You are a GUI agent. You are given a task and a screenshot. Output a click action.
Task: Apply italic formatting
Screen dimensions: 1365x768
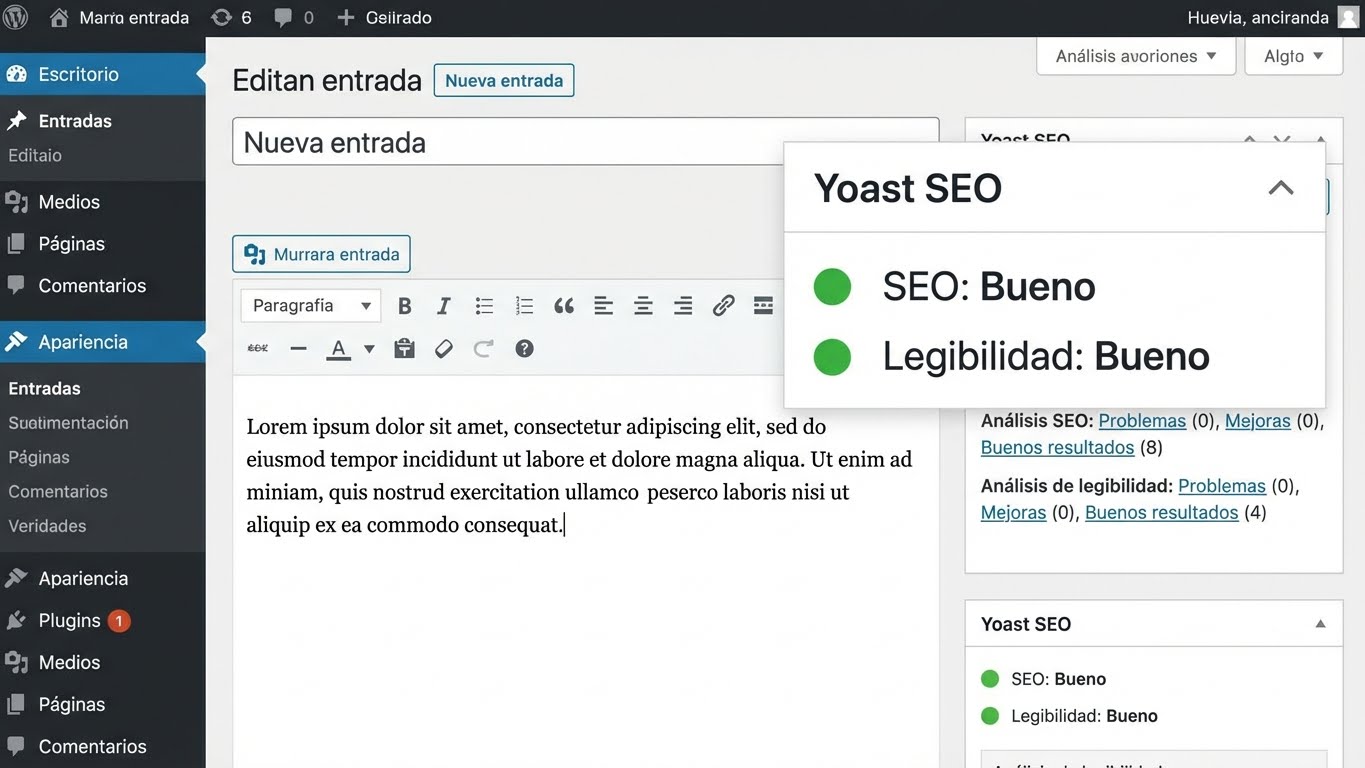coord(443,305)
